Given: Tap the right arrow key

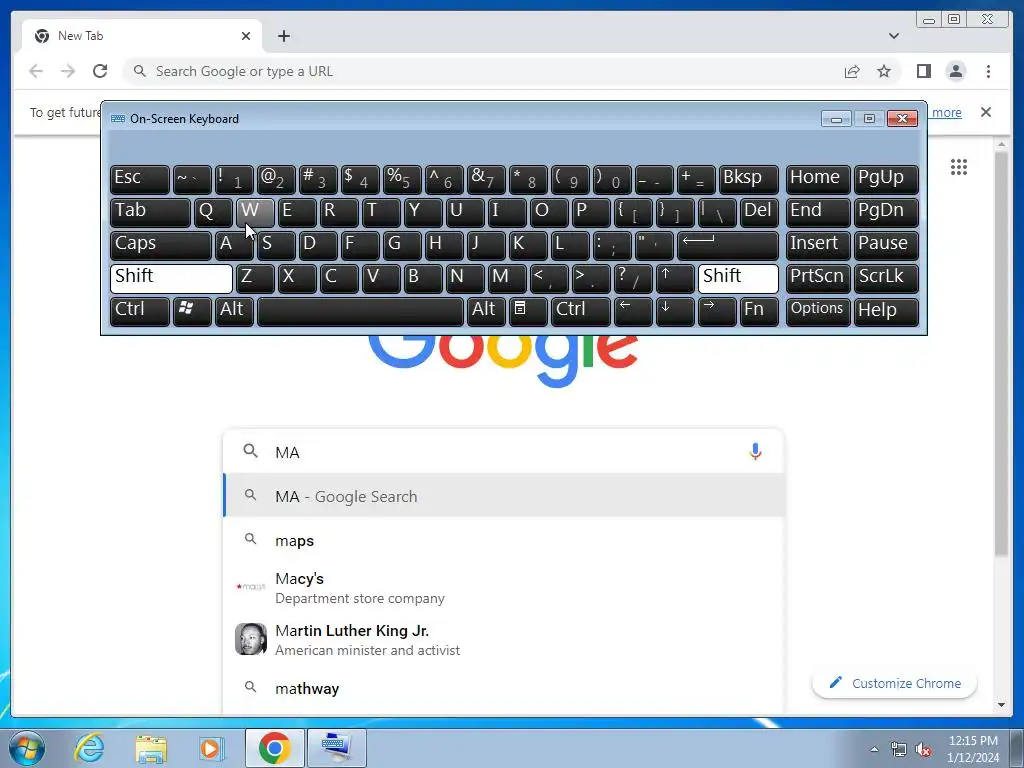Looking at the screenshot, I should click(716, 311).
